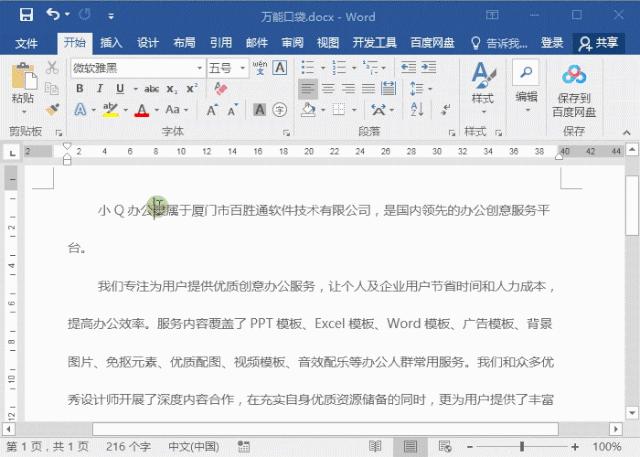640x457 pixels.
Task: Toggle Italic formatting
Action: point(100,89)
